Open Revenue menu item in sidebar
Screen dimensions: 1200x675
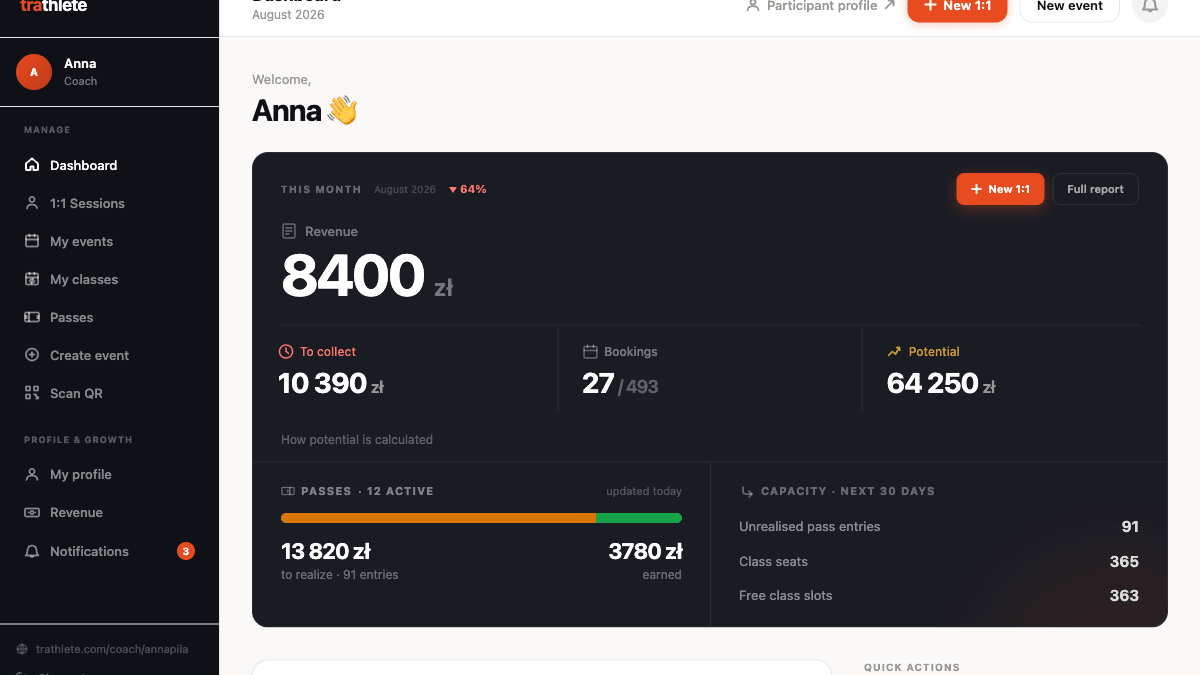[109, 512]
